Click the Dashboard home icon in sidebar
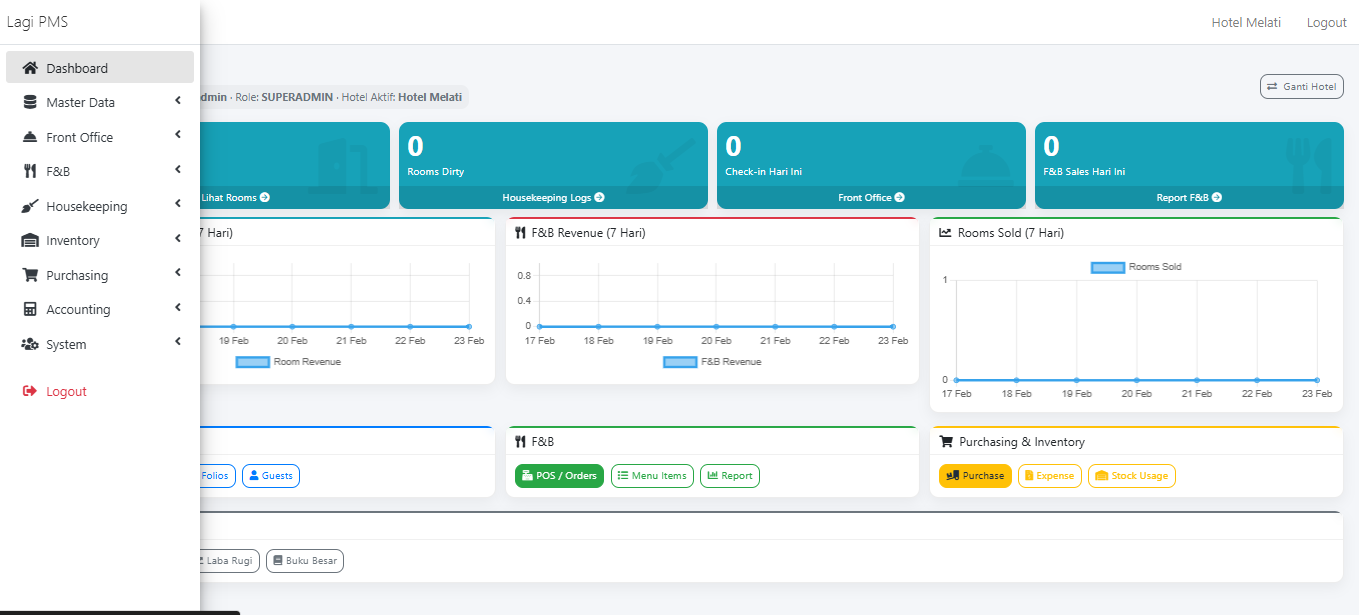 (30, 68)
